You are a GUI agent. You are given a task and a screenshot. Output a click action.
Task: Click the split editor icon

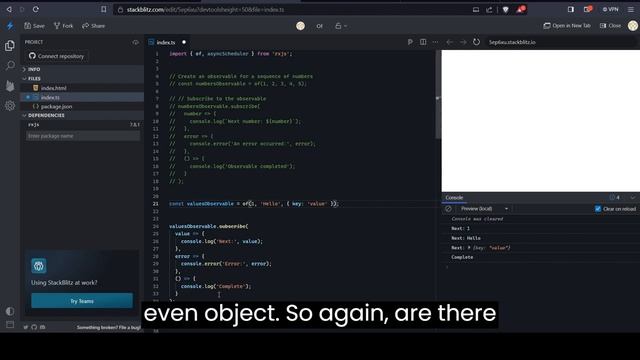(x=423, y=42)
